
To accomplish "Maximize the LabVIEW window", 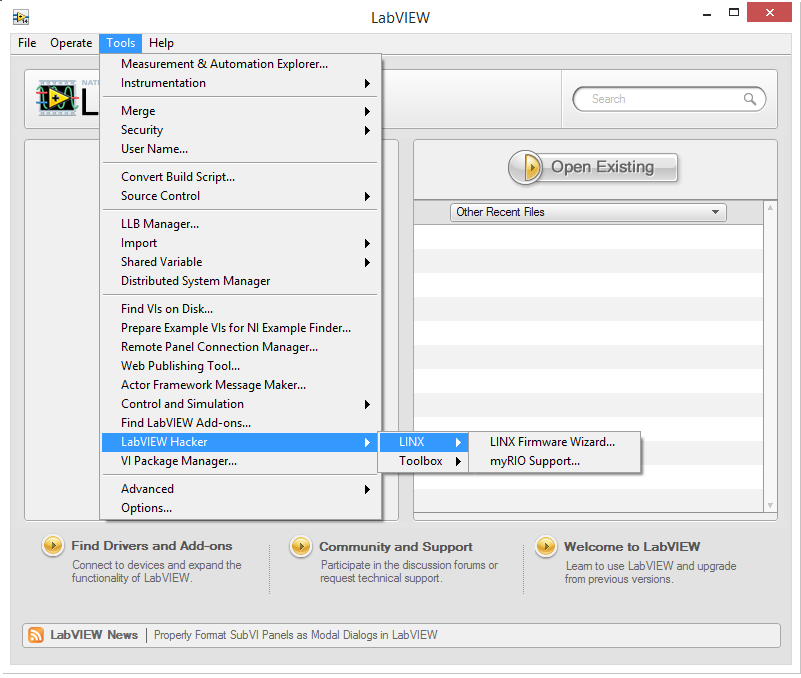I will point(734,13).
